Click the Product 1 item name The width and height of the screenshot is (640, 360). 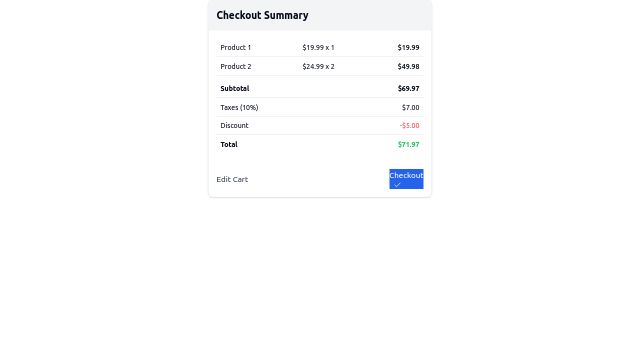(x=236, y=47)
